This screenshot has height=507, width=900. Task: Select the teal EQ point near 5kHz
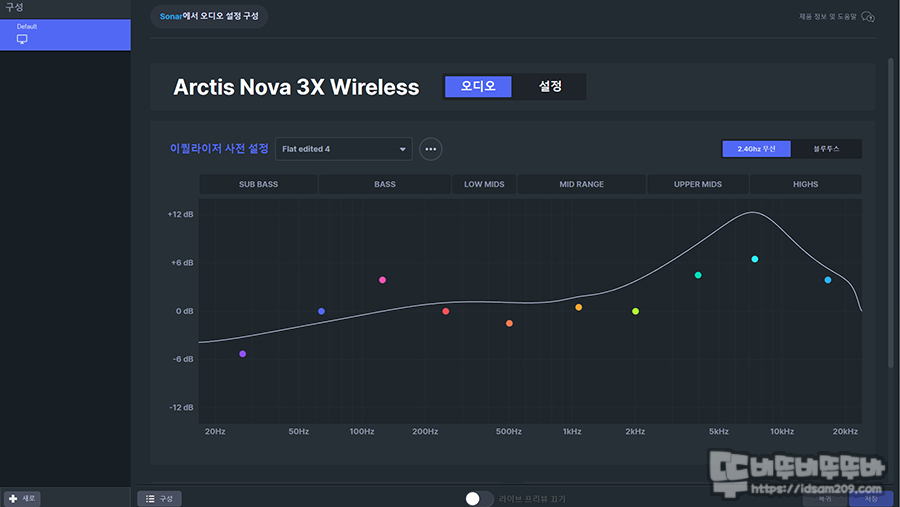tap(698, 275)
